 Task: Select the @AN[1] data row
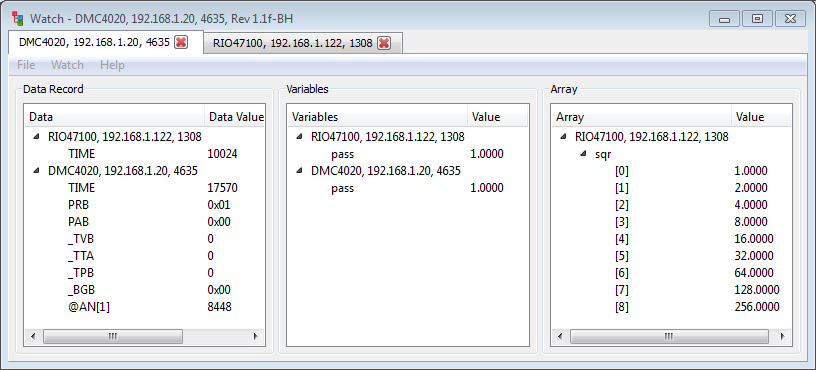click(x=145, y=307)
